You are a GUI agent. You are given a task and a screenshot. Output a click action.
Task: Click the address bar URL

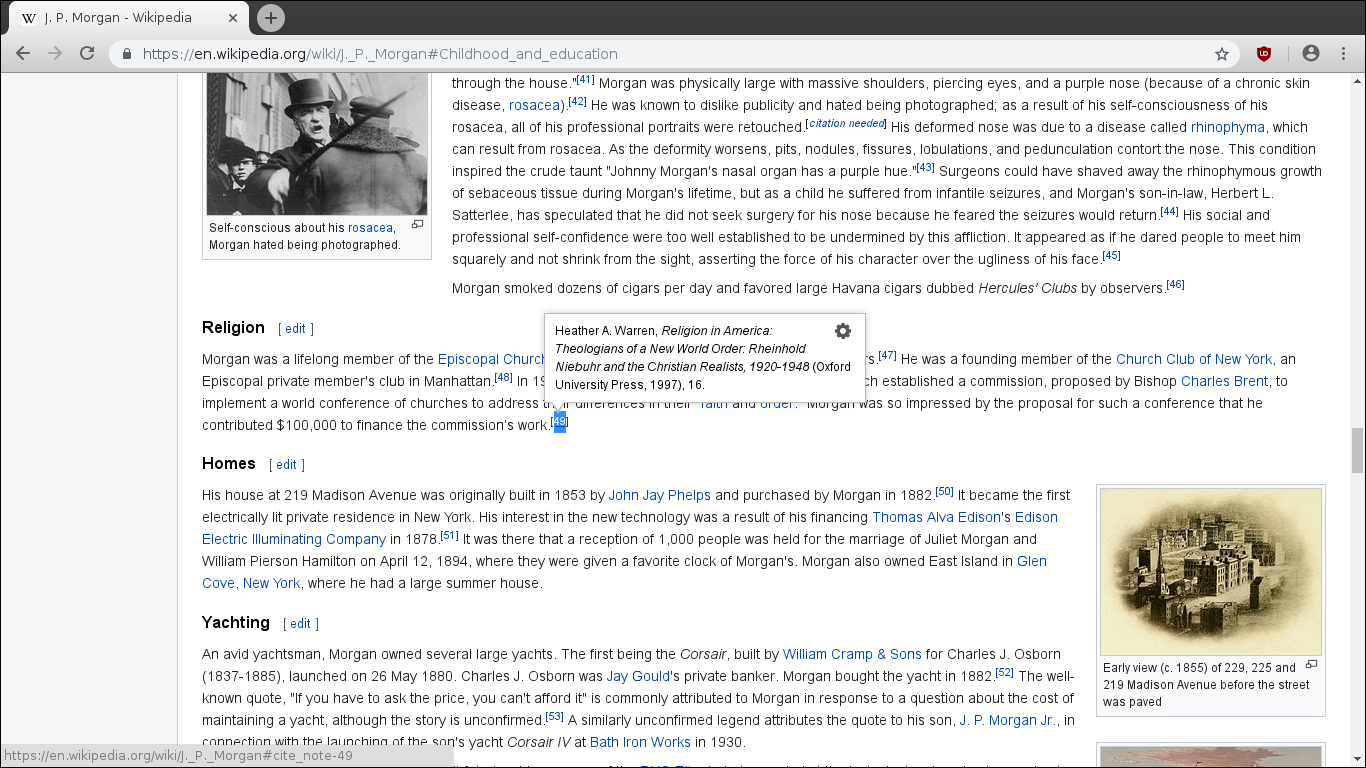click(380, 54)
